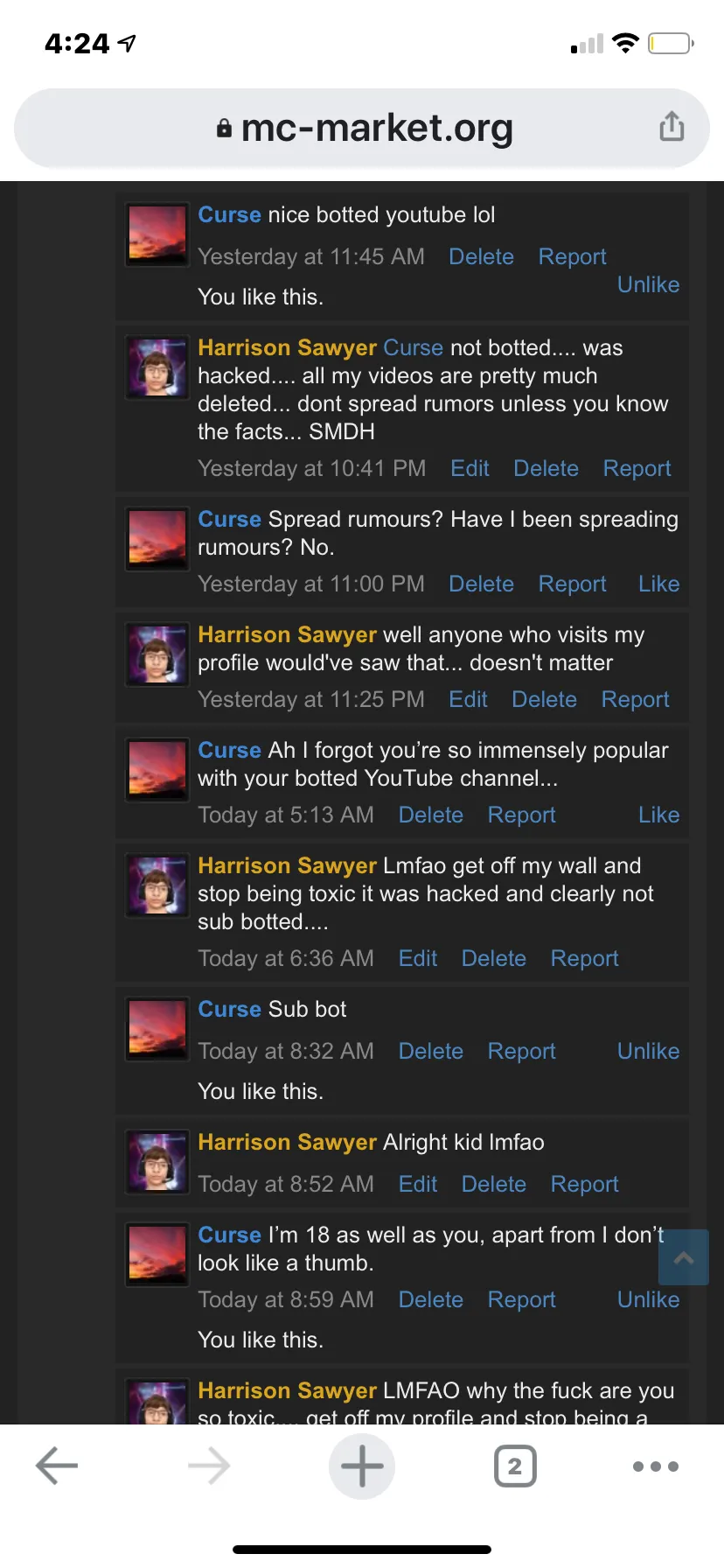Go back with browser back arrow
724x1568 pixels.
58,1466
